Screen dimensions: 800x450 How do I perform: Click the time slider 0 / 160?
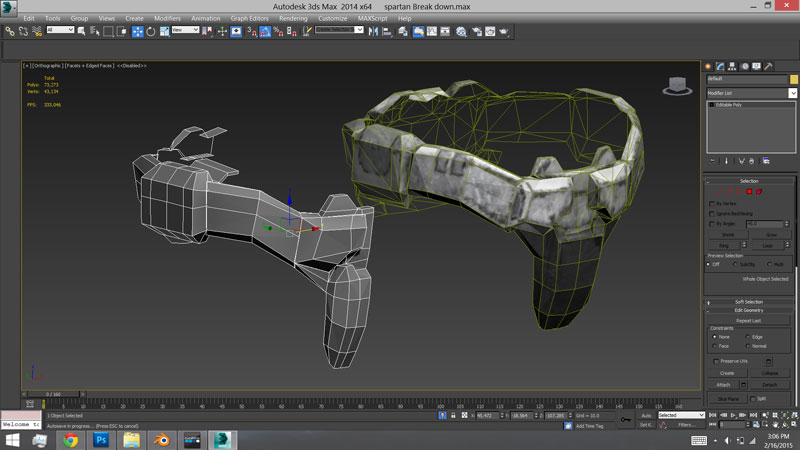pos(54,394)
